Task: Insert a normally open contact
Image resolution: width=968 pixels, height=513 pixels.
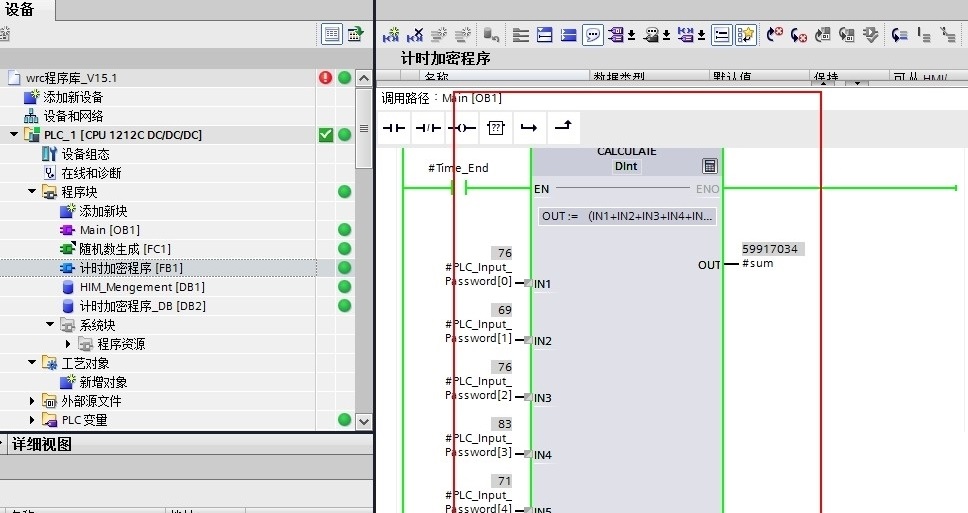Action: [394, 128]
